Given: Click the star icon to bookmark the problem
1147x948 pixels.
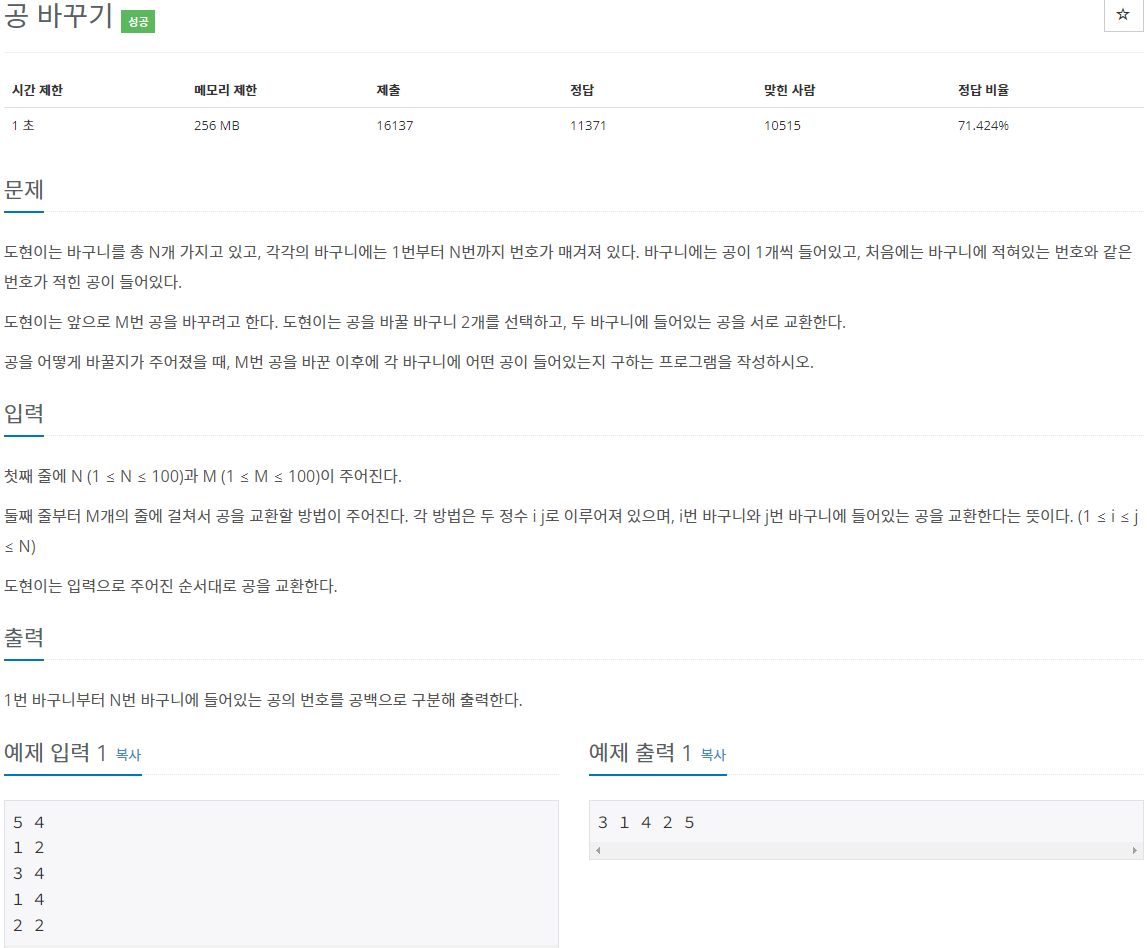Looking at the screenshot, I should 1122,15.
